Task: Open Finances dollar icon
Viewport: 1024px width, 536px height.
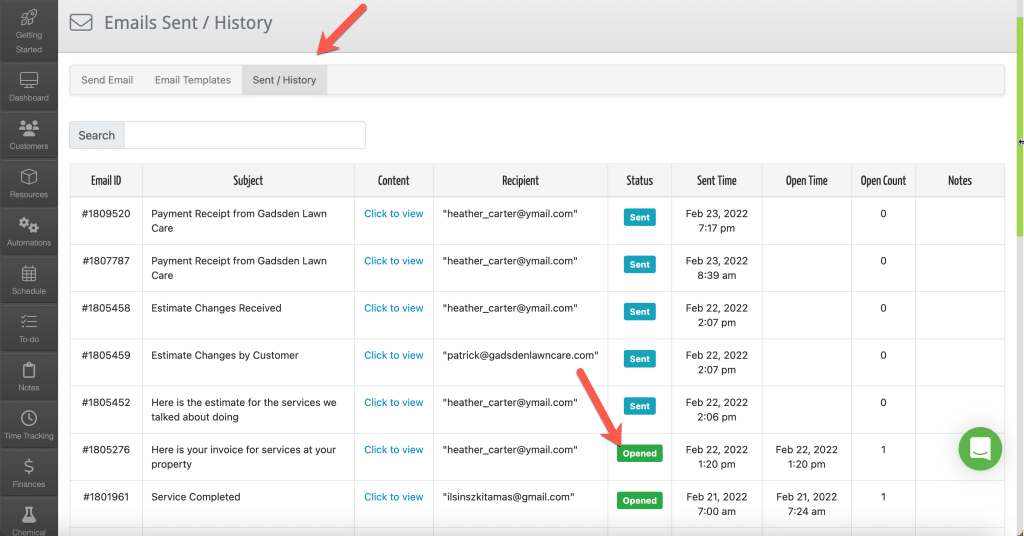Action: 29,466
